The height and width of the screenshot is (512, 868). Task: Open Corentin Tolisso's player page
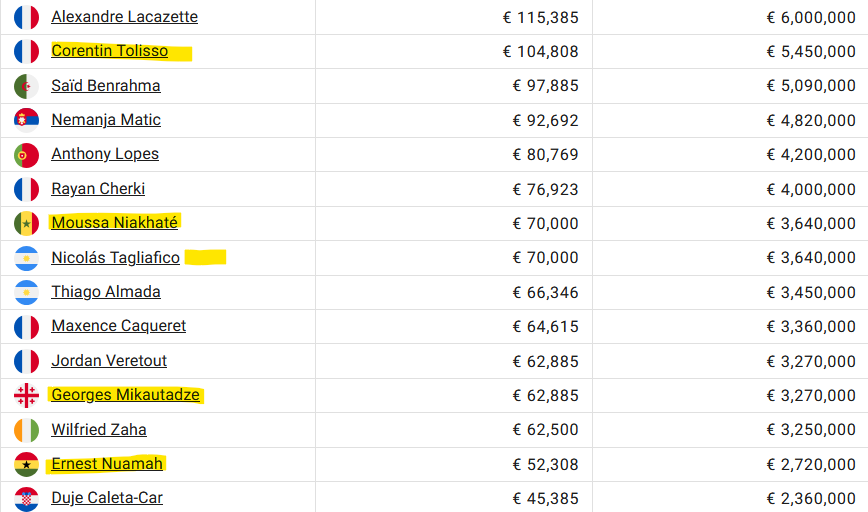coord(110,51)
